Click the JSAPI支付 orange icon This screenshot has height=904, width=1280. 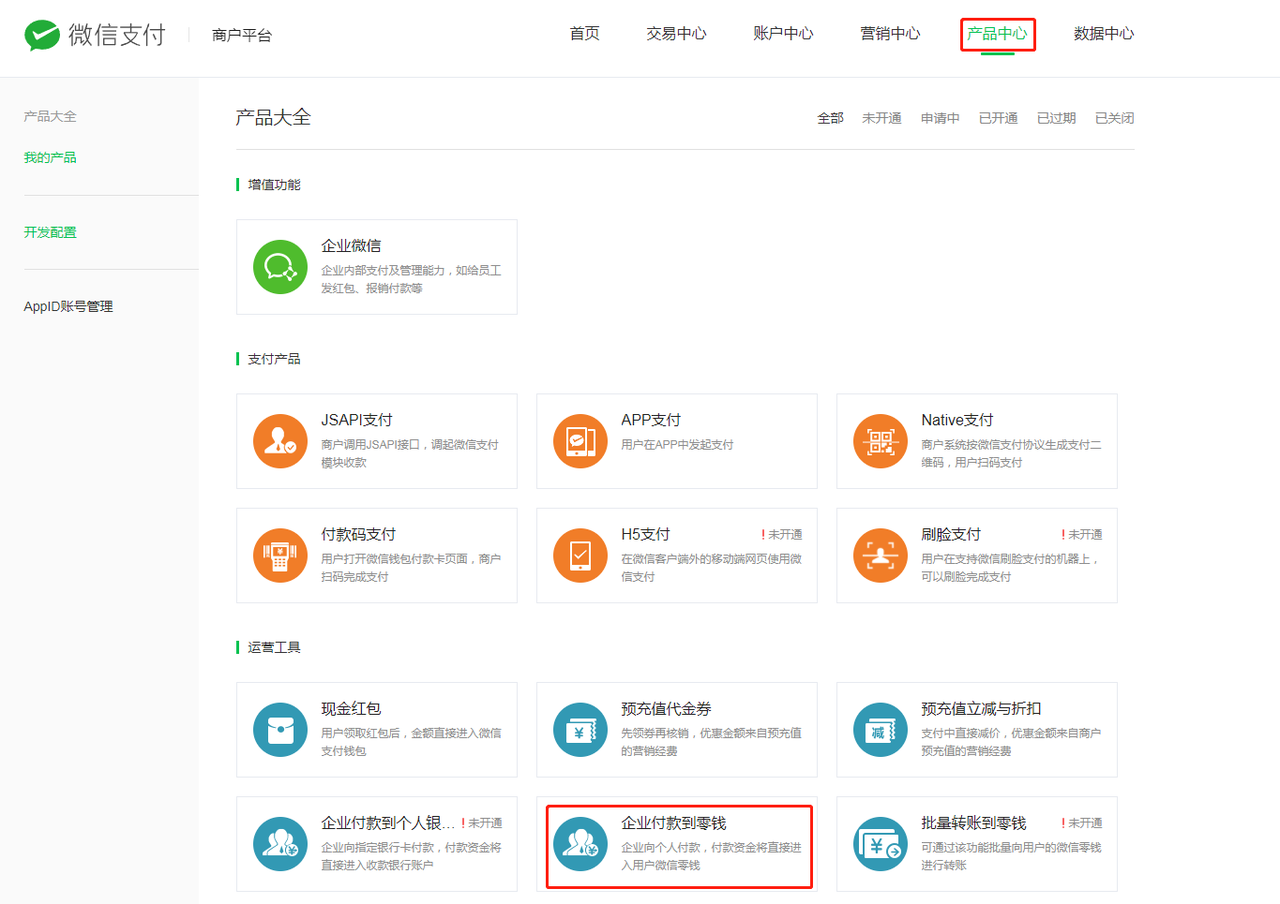point(280,441)
